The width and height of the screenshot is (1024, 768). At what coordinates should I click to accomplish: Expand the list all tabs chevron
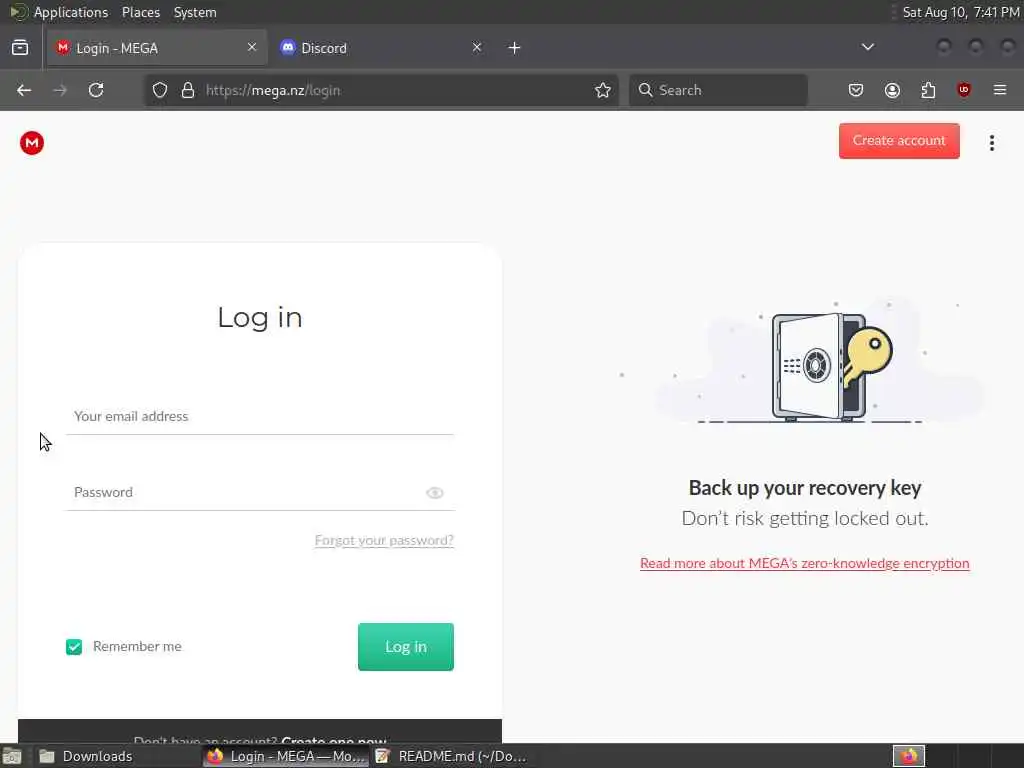pos(867,47)
